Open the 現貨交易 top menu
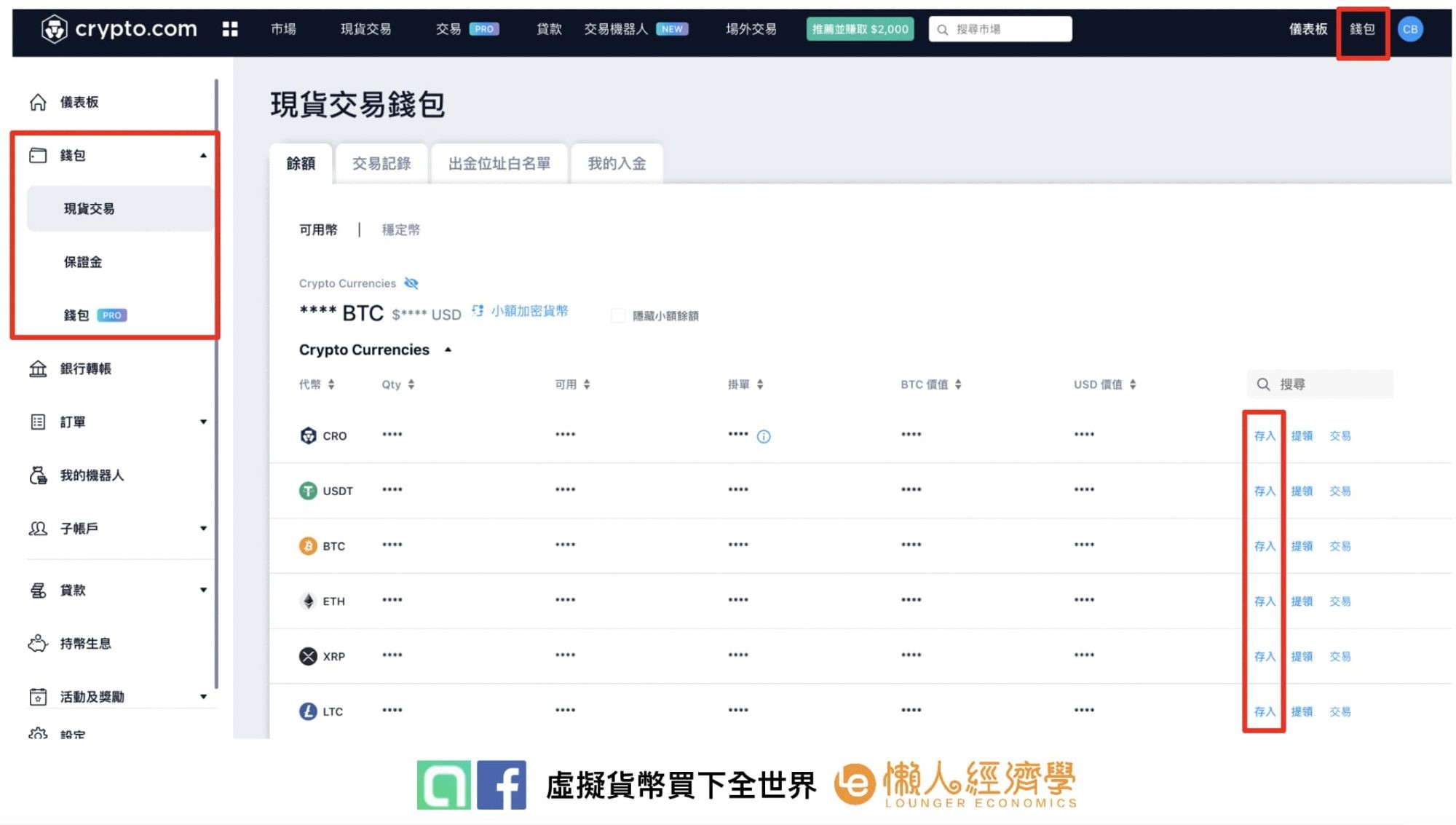The image size is (1456, 825). [365, 29]
